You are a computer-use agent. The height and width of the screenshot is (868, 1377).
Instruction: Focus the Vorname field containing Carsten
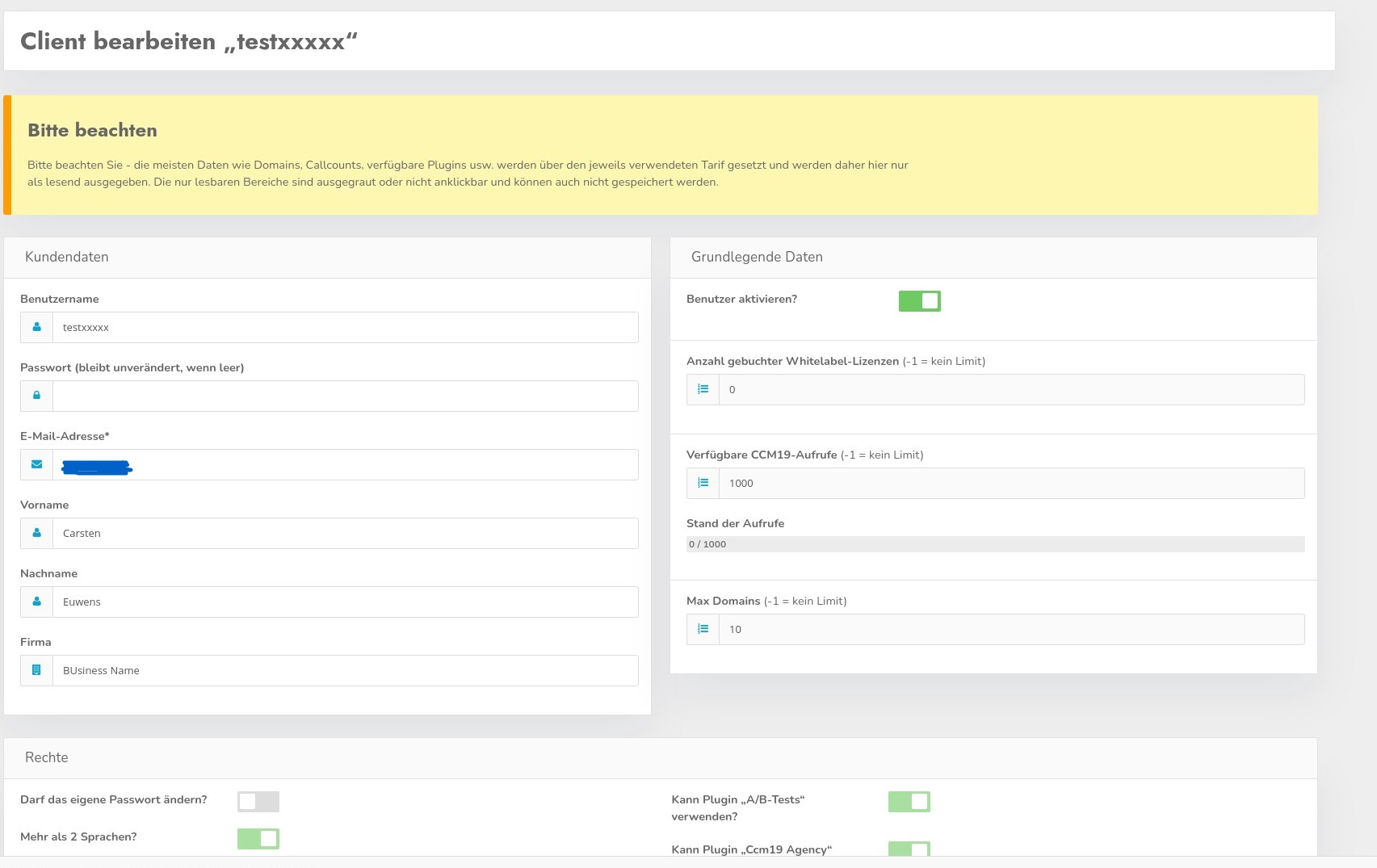tap(345, 533)
